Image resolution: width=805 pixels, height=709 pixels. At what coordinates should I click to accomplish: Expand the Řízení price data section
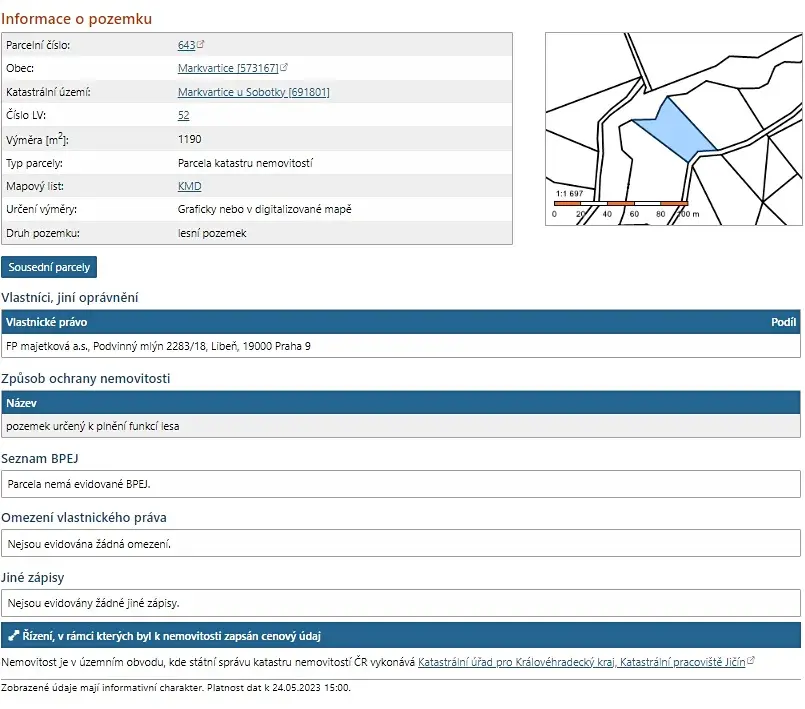coord(170,636)
